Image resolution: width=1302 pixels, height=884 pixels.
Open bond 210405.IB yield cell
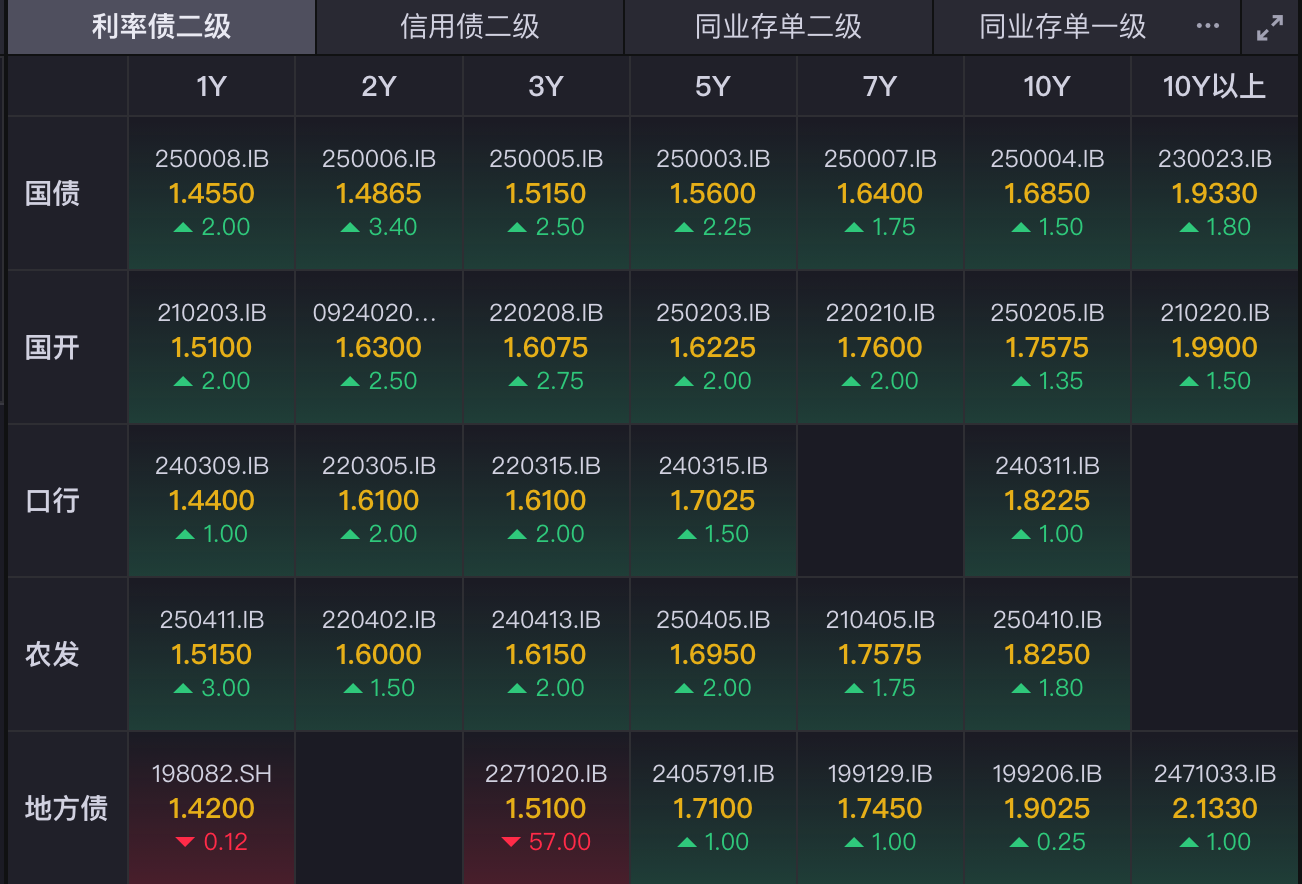(x=880, y=654)
